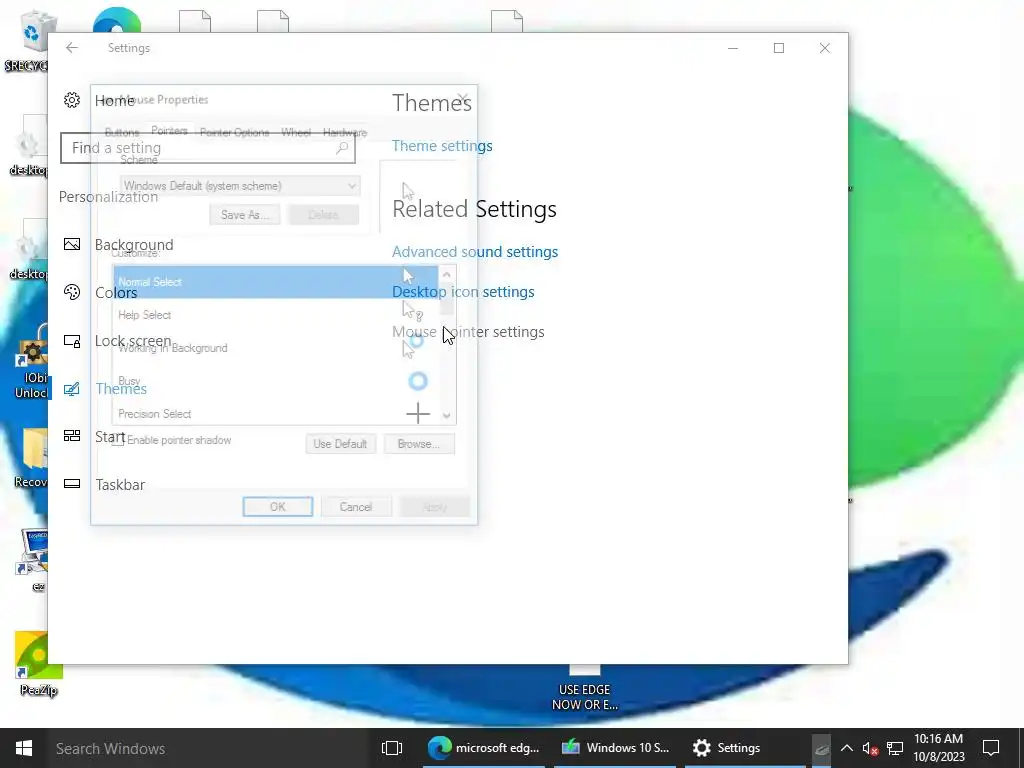1024x768 pixels.
Task: Select Working In Background cursor row
Action: point(276,348)
